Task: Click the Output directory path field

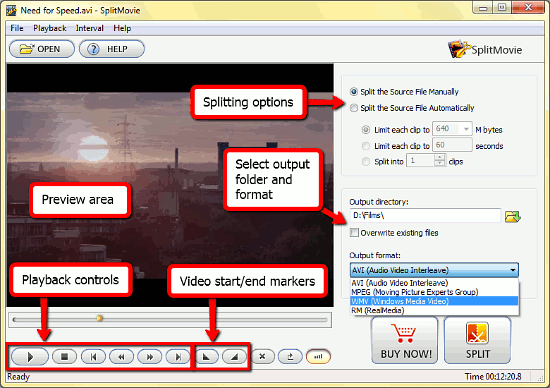Action: pos(425,215)
